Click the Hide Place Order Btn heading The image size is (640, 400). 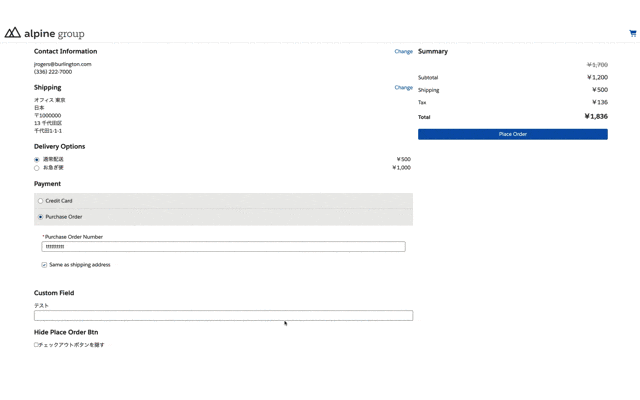(66, 332)
